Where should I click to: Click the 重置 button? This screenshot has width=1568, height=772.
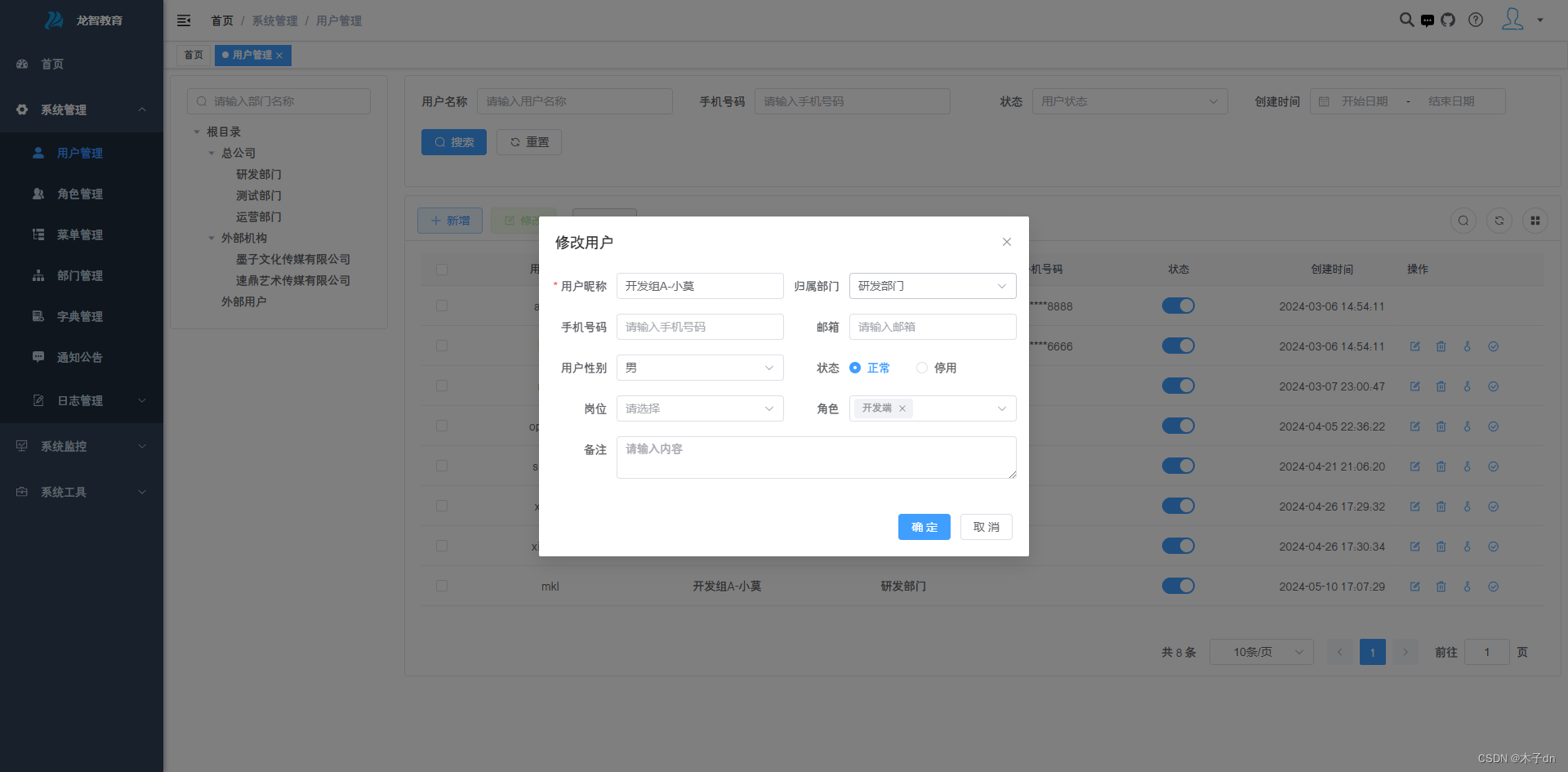coord(529,142)
